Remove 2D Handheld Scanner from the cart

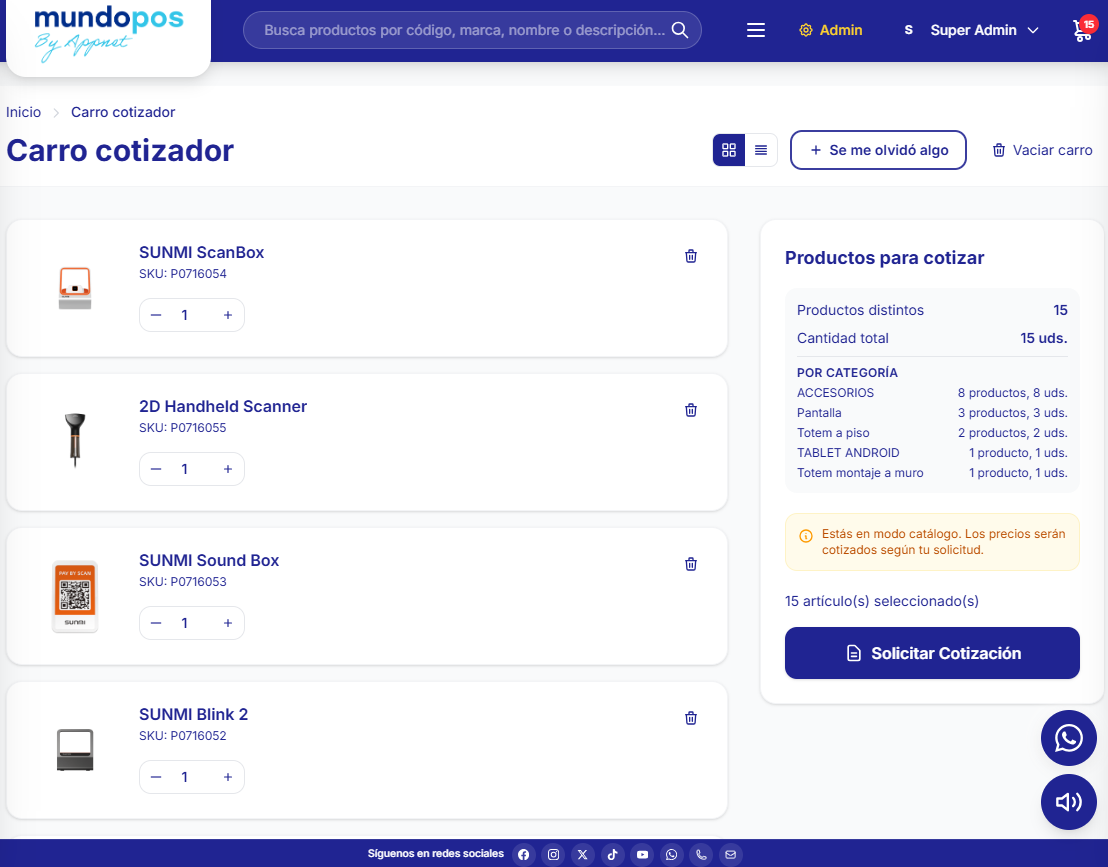pyautogui.click(x=691, y=410)
